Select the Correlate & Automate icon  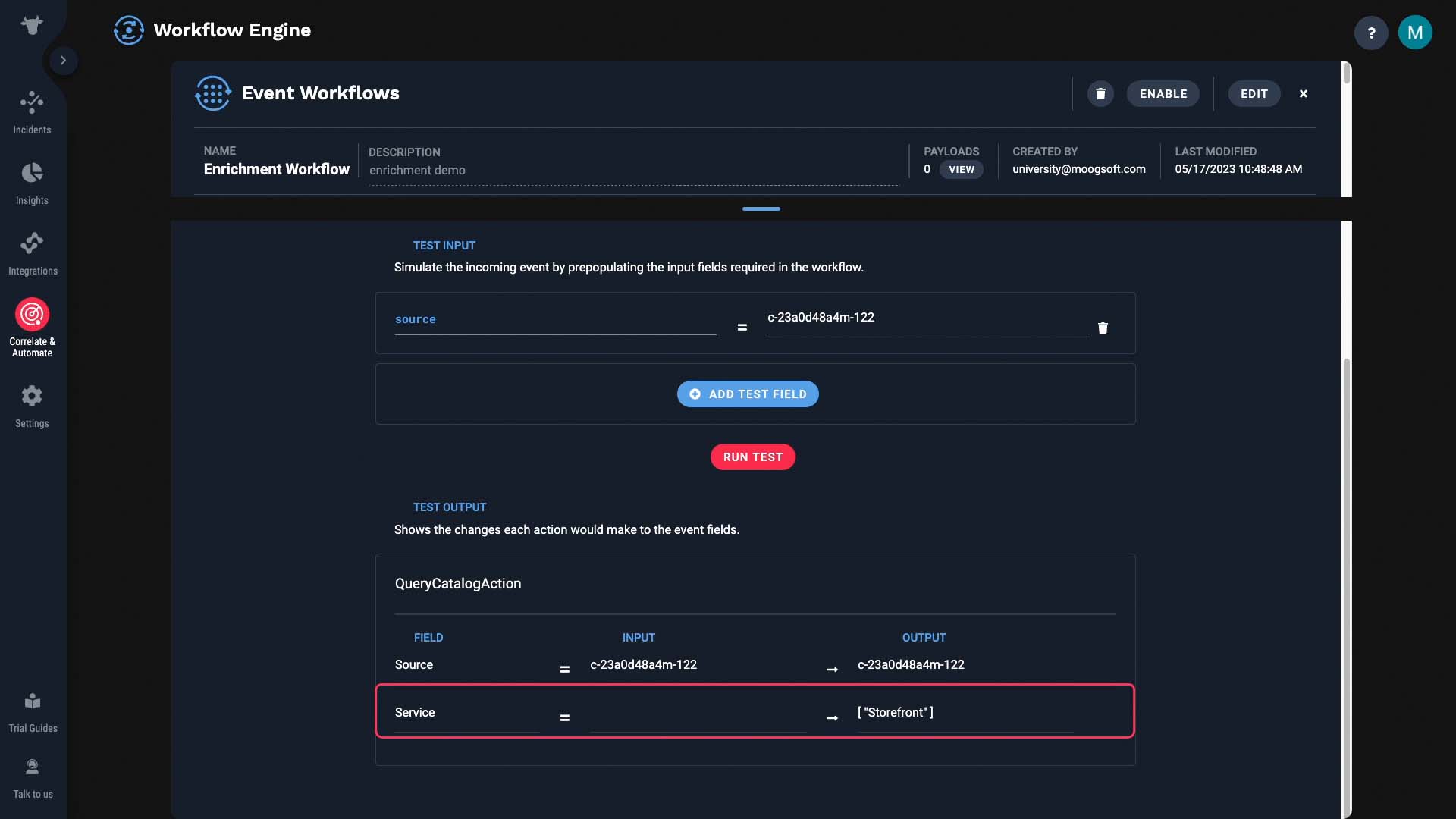pos(32,314)
